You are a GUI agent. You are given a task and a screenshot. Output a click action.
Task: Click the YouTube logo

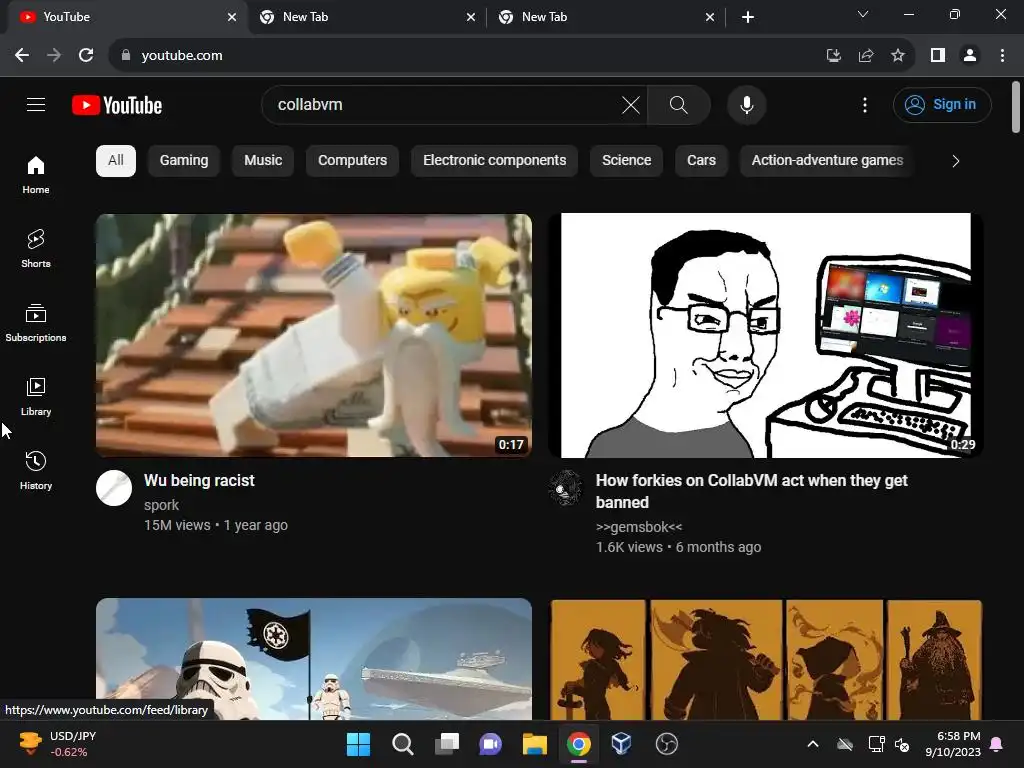coord(117,105)
